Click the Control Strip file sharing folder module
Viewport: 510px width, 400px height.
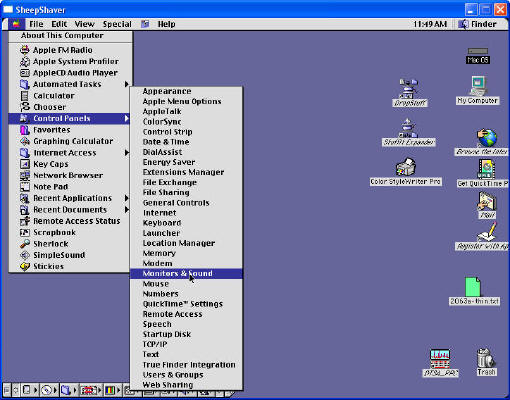pyautogui.click(x=69, y=390)
